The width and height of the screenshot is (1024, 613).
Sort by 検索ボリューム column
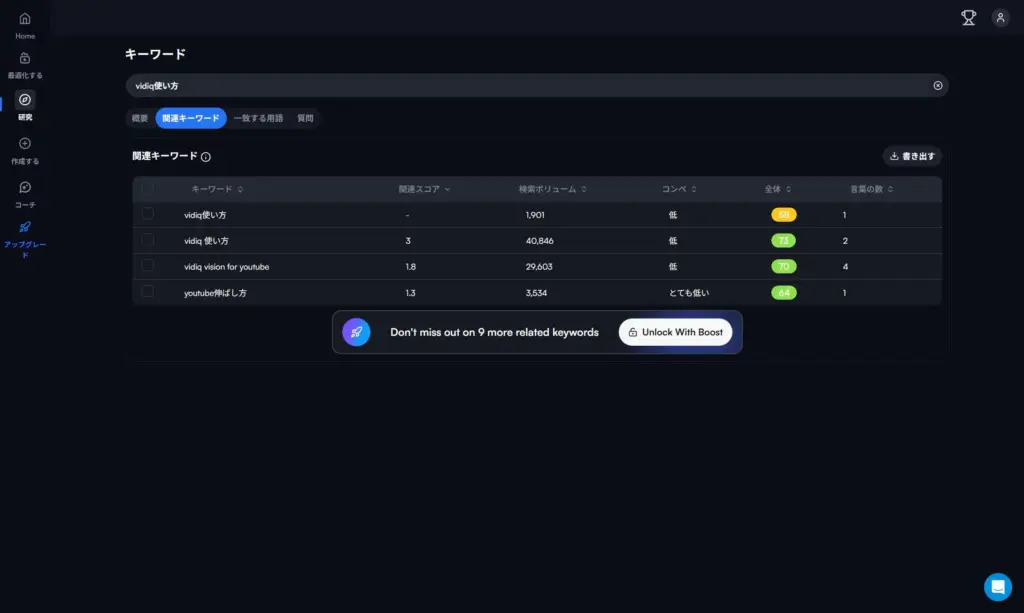click(552, 189)
